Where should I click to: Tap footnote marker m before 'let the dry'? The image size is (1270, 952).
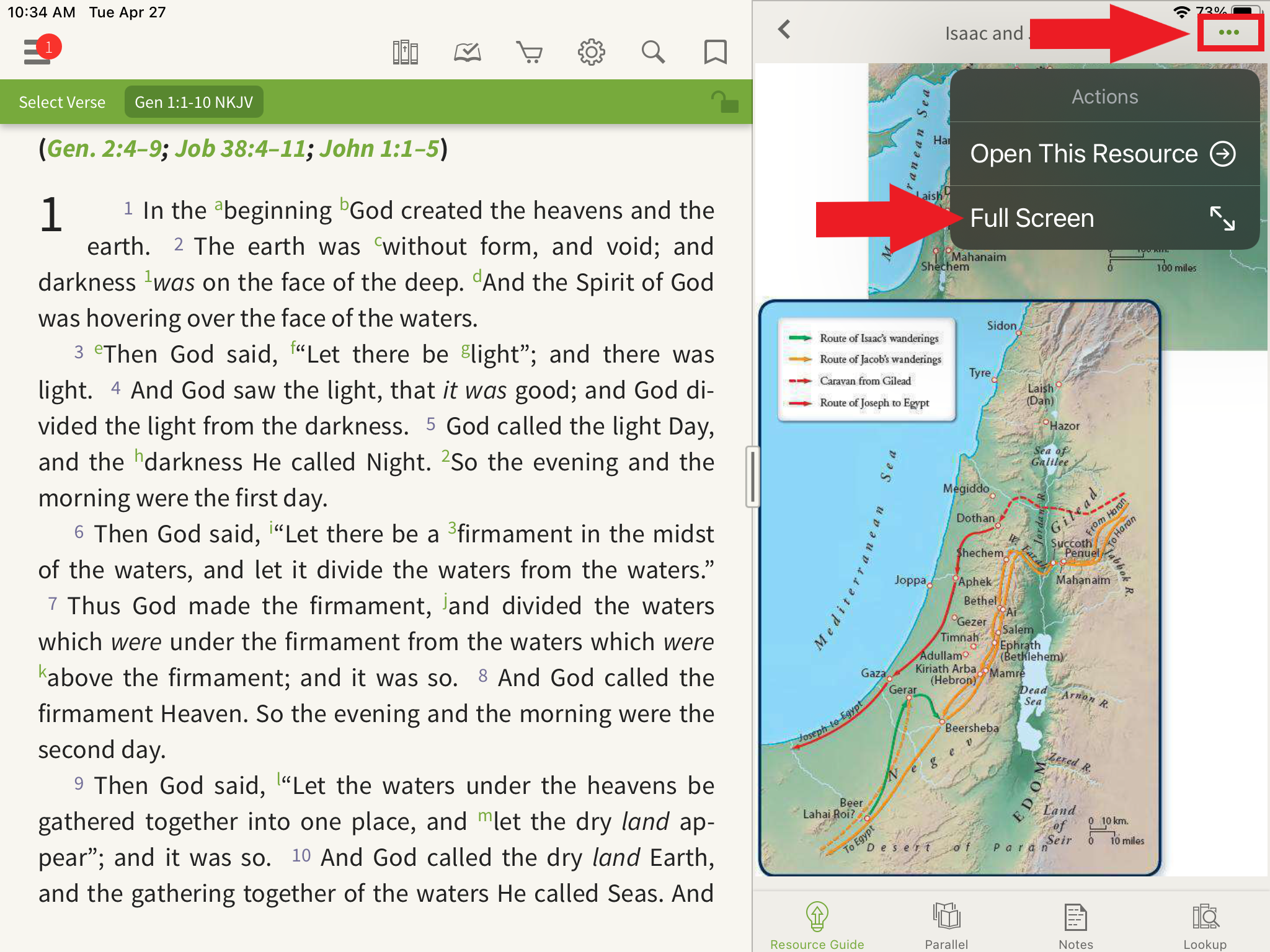point(485,816)
